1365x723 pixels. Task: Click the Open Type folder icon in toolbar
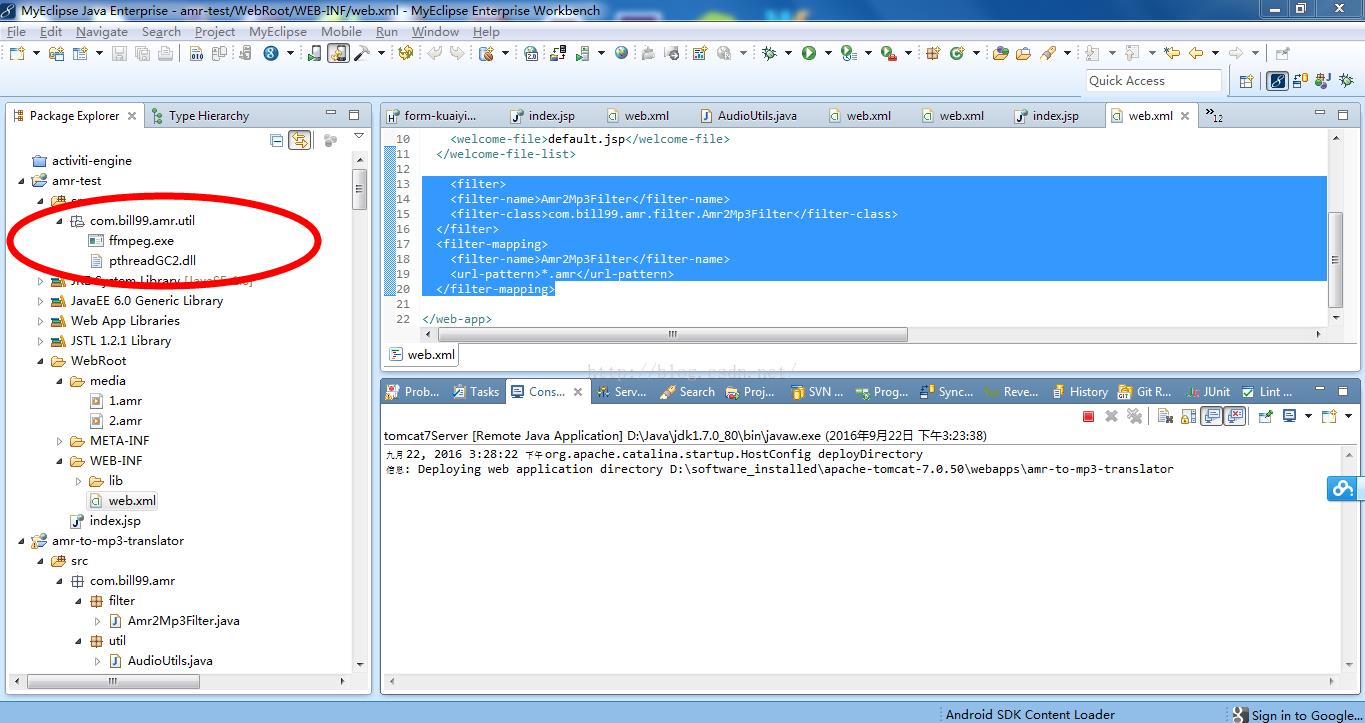point(1001,53)
